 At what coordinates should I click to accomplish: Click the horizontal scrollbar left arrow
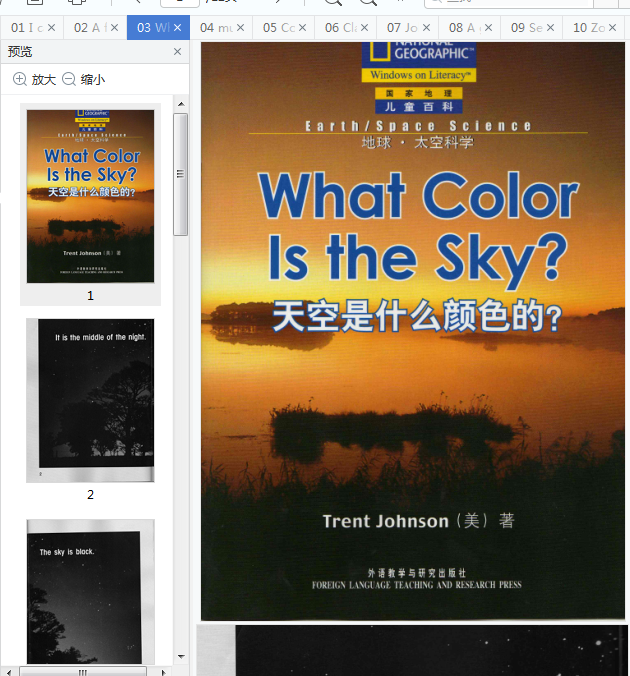(x=9, y=672)
